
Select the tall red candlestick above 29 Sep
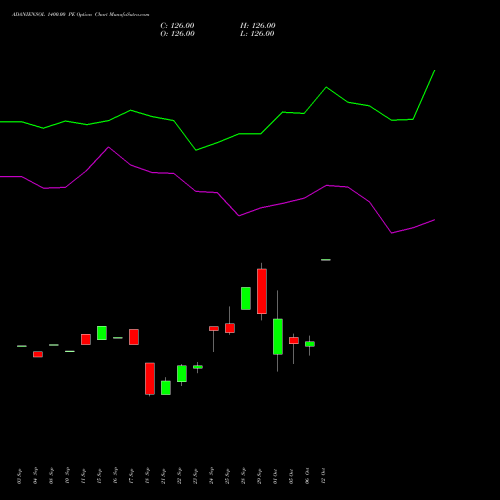[x=262, y=291]
